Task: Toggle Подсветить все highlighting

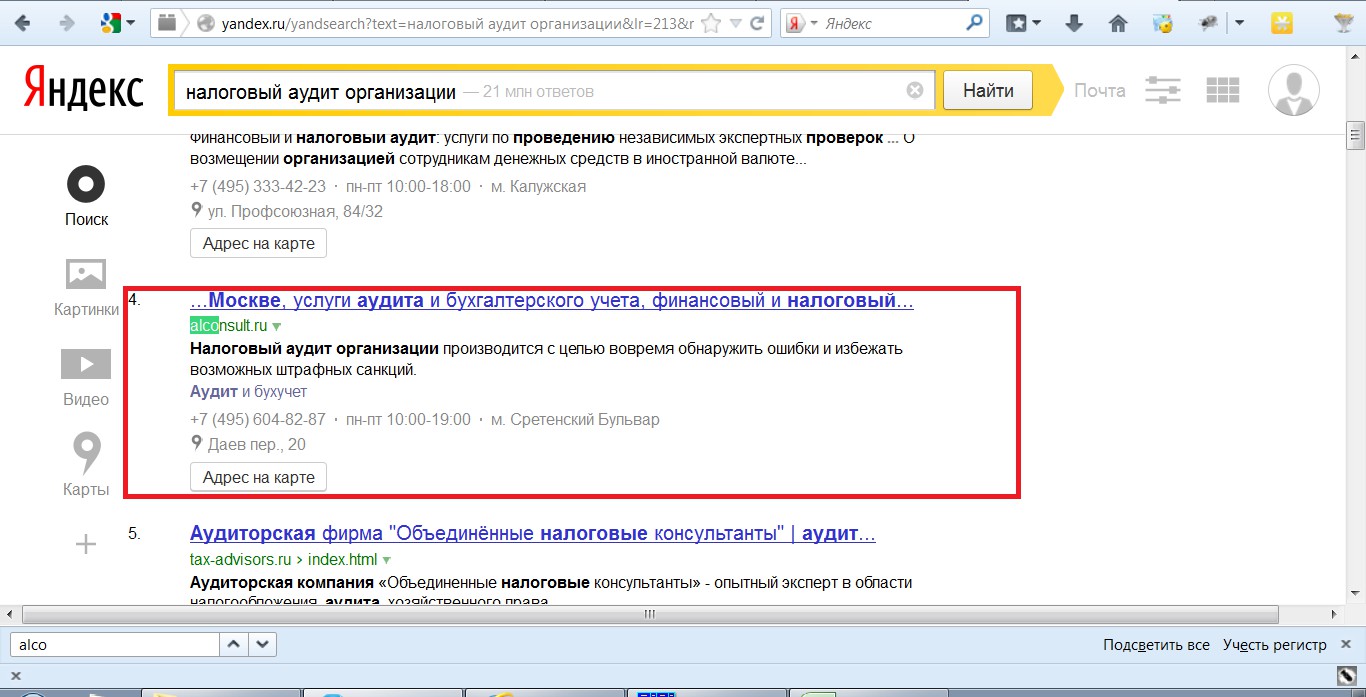Action: pos(1156,645)
